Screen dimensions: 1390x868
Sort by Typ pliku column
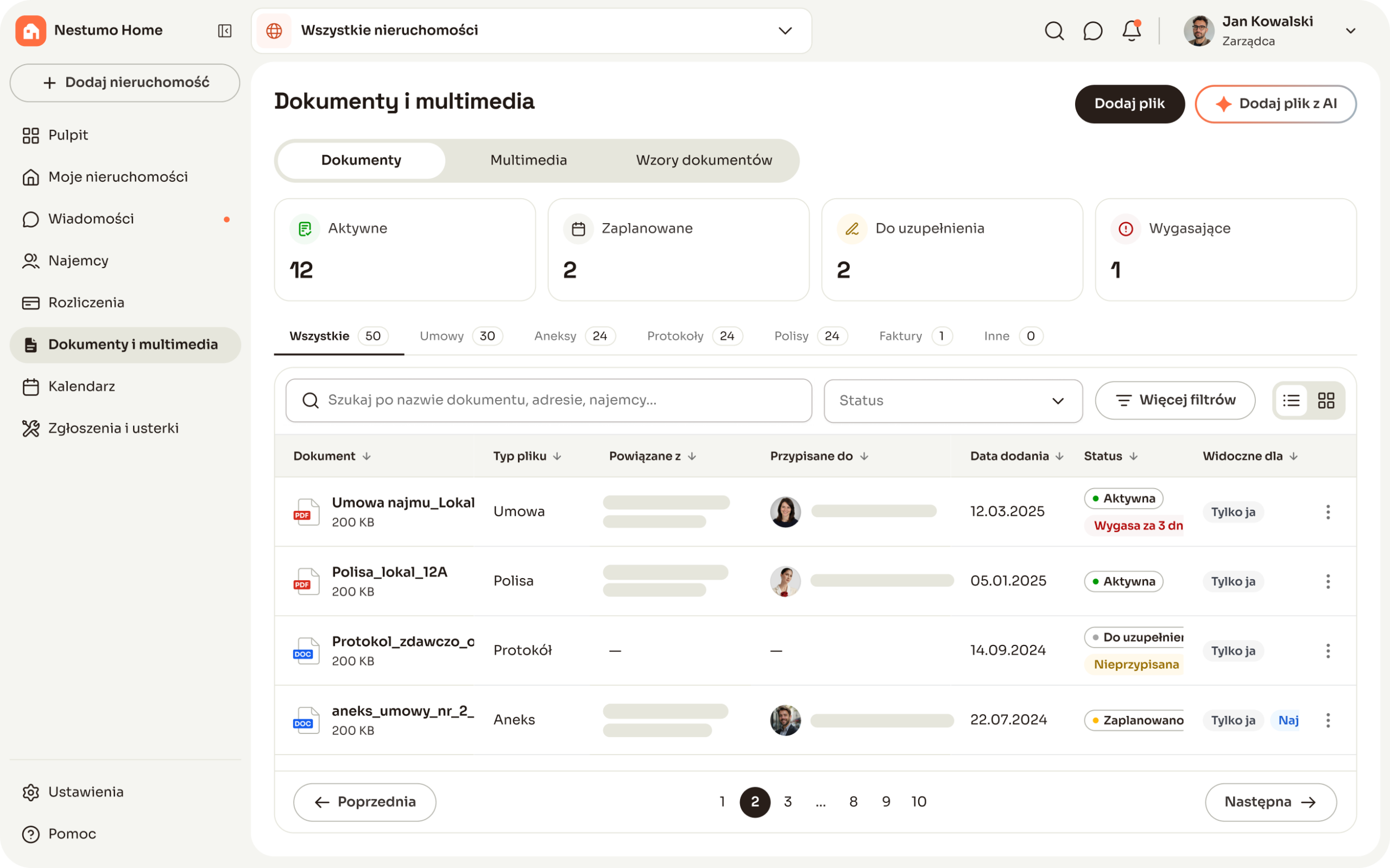527,457
